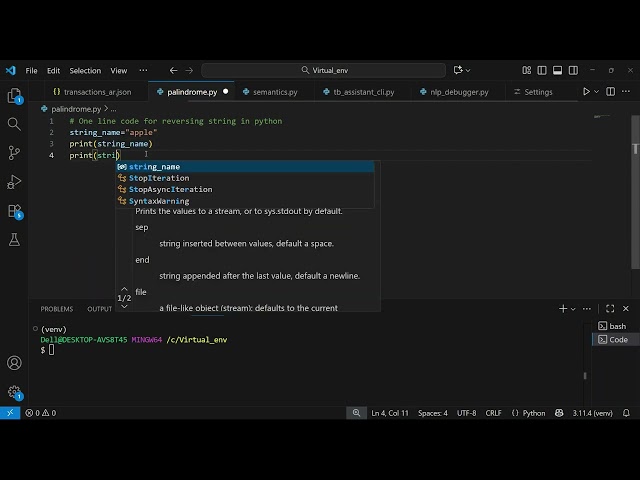Select the Code terminal

(x=616, y=340)
